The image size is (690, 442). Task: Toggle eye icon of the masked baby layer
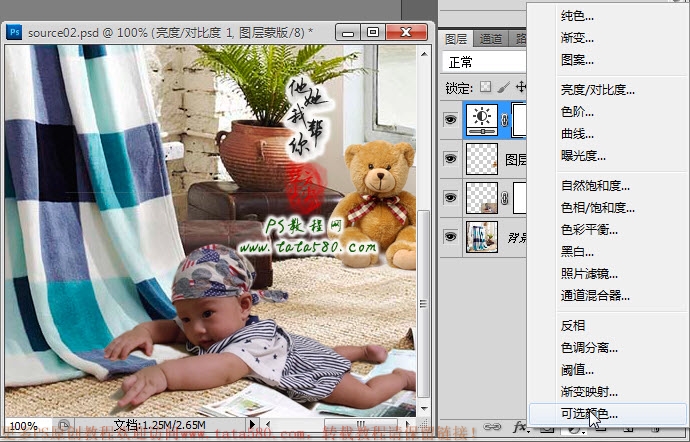pyautogui.click(x=450, y=198)
